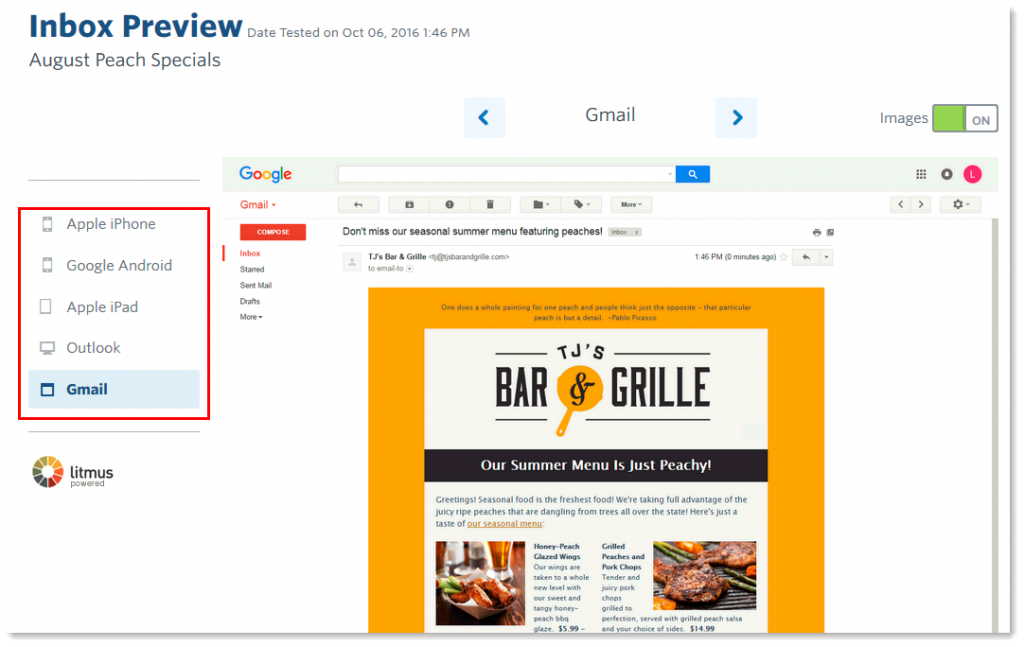Click the '1:46 PM (0 minutes ago)' timestamp
Viewport: 1024px width, 647px height.
735,257
